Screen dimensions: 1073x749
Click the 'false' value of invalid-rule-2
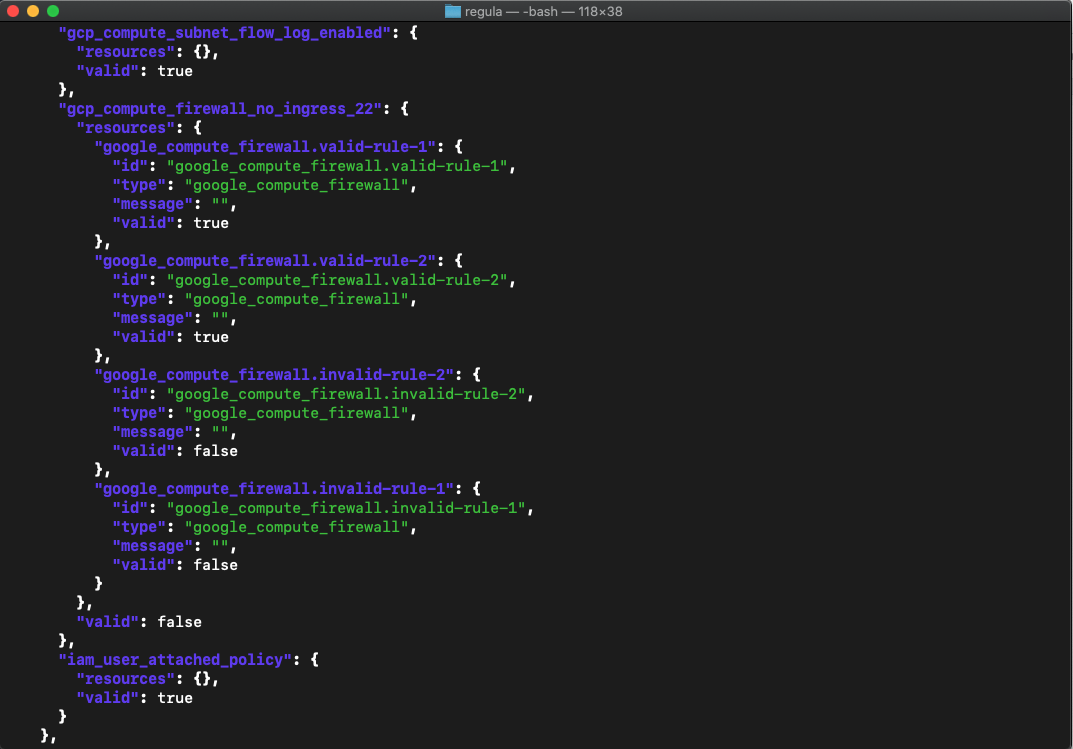coord(216,451)
